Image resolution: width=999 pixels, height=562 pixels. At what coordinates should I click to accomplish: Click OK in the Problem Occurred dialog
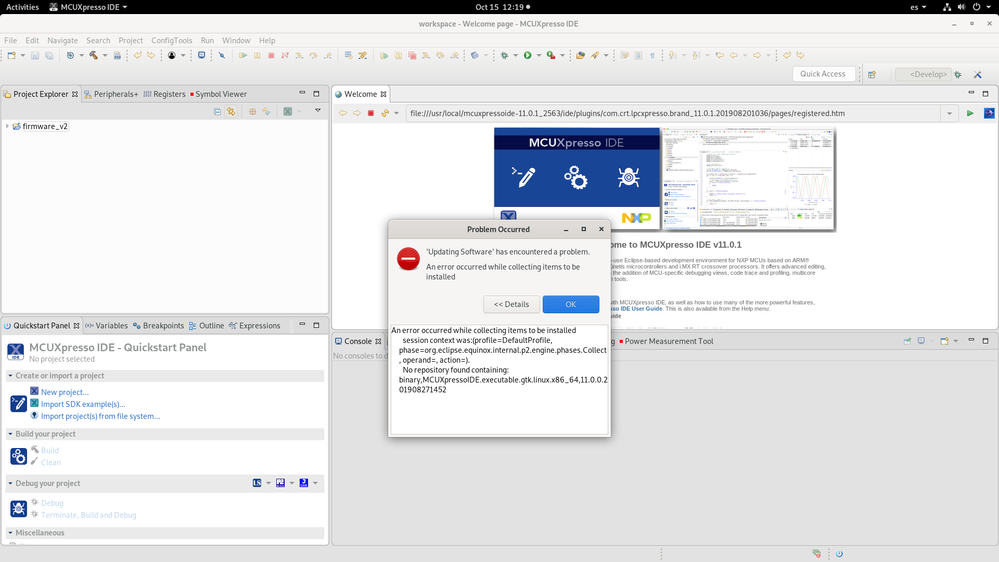571,304
